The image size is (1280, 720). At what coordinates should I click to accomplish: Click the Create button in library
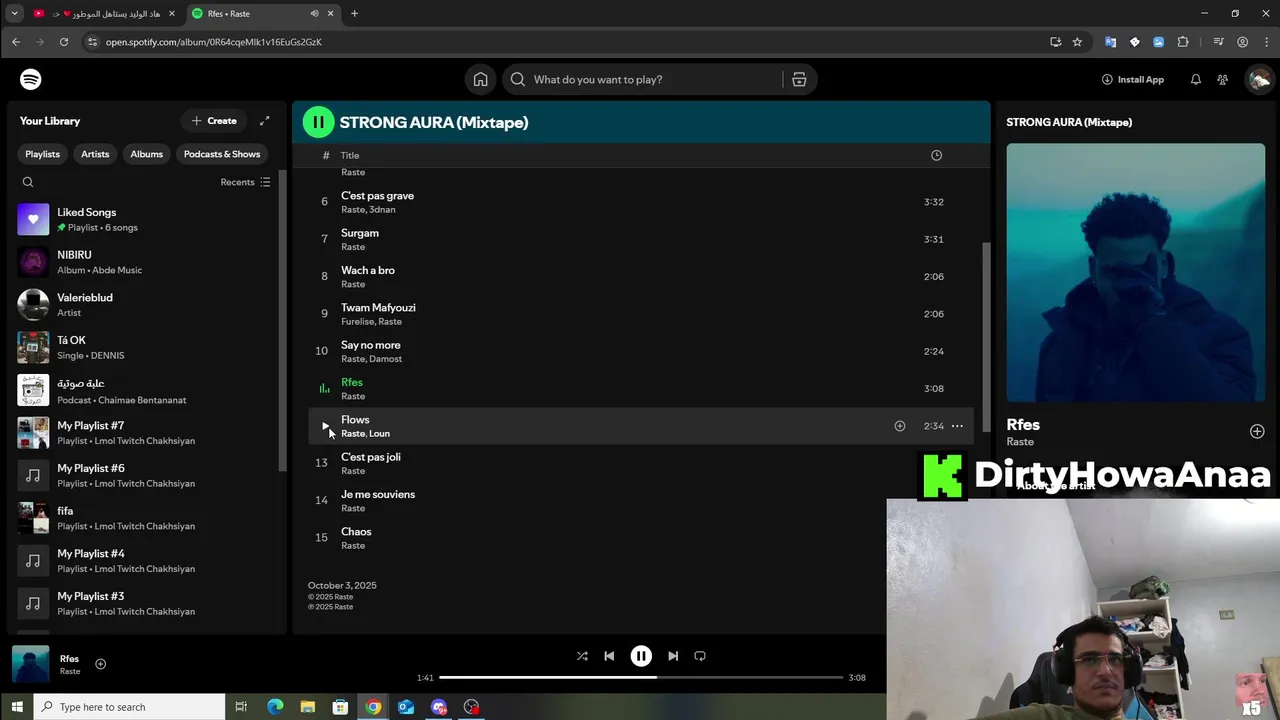pyautogui.click(x=214, y=121)
